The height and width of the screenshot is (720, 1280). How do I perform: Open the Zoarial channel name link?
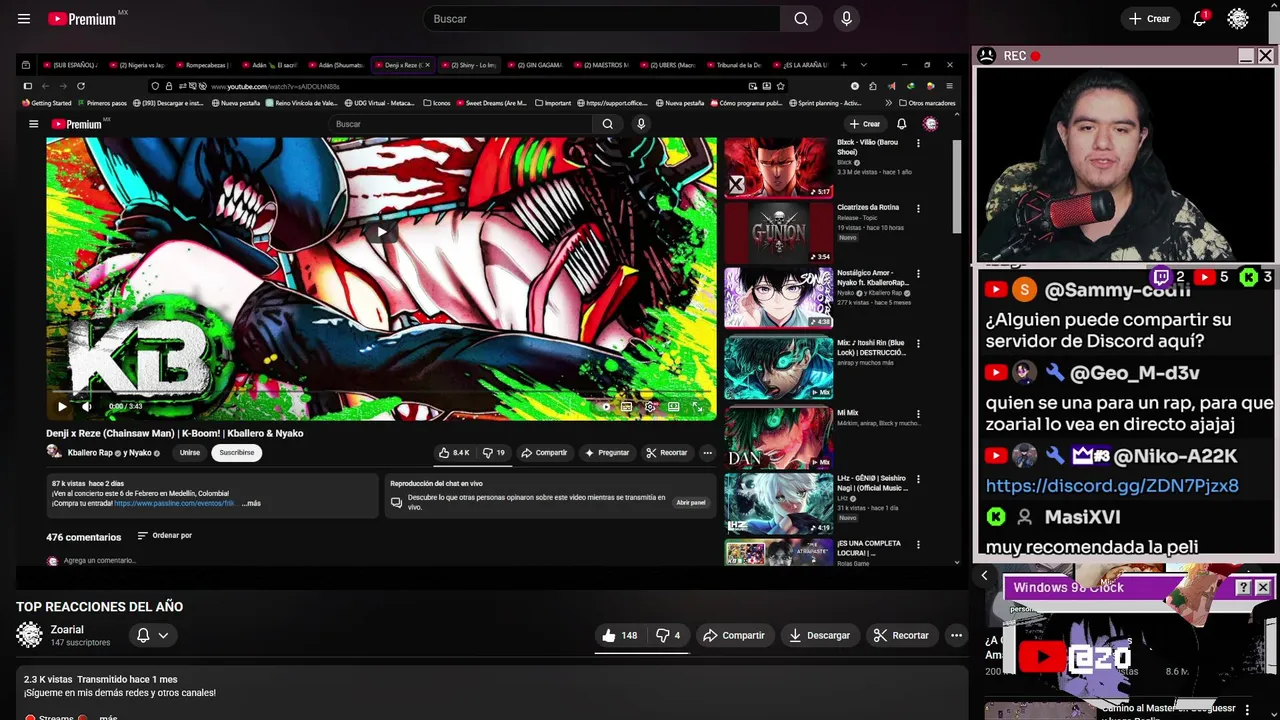tap(67, 630)
